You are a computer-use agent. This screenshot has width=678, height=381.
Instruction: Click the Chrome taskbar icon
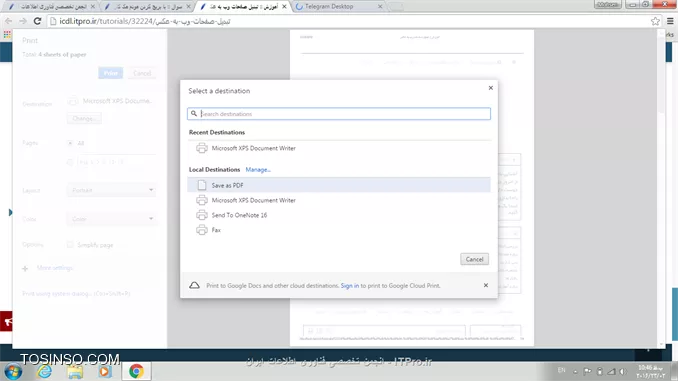(136, 371)
